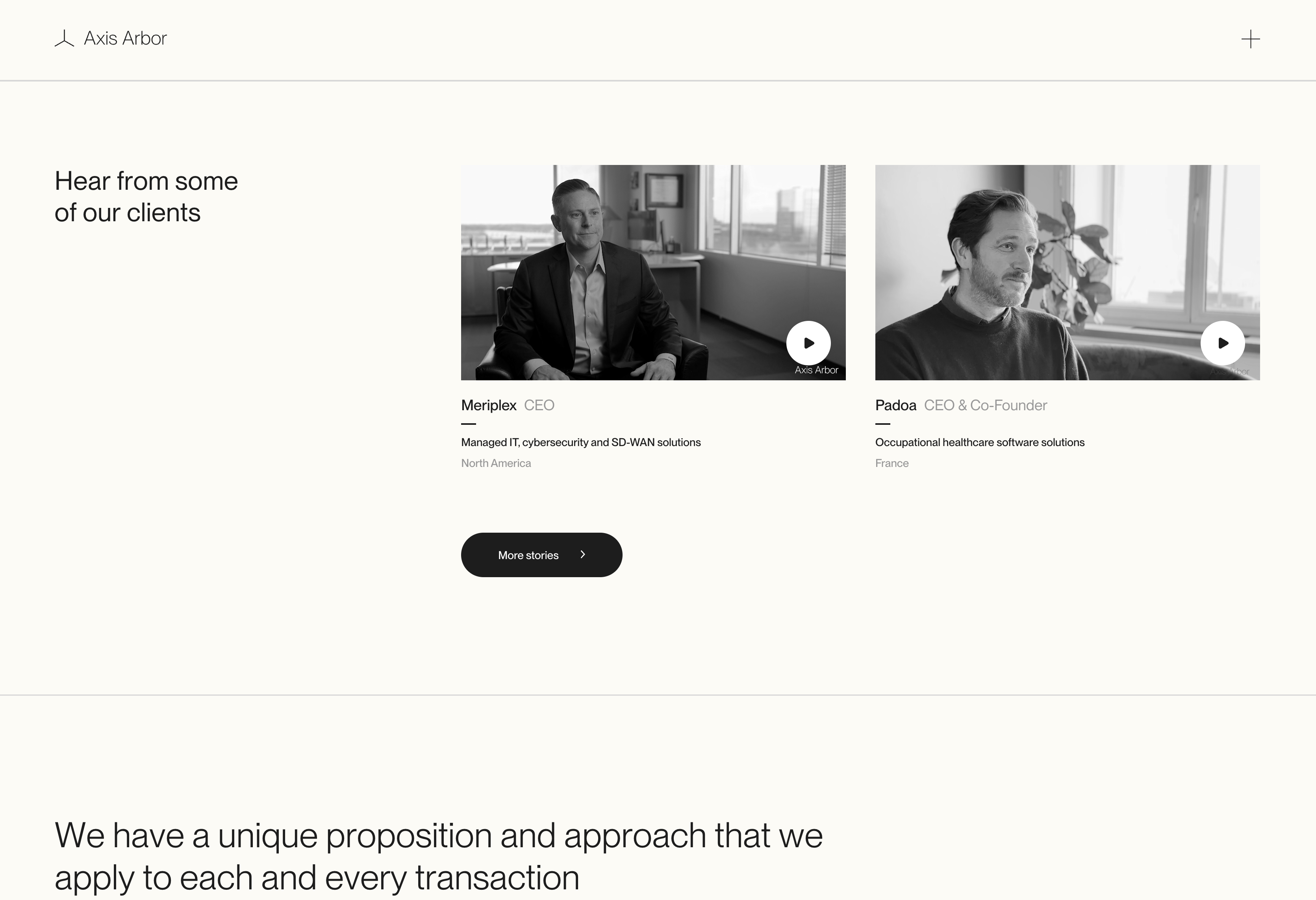This screenshot has height=900, width=1316.
Task: Click the Meriplex company name
Action: pyautogui.click(x=488, y=405)
